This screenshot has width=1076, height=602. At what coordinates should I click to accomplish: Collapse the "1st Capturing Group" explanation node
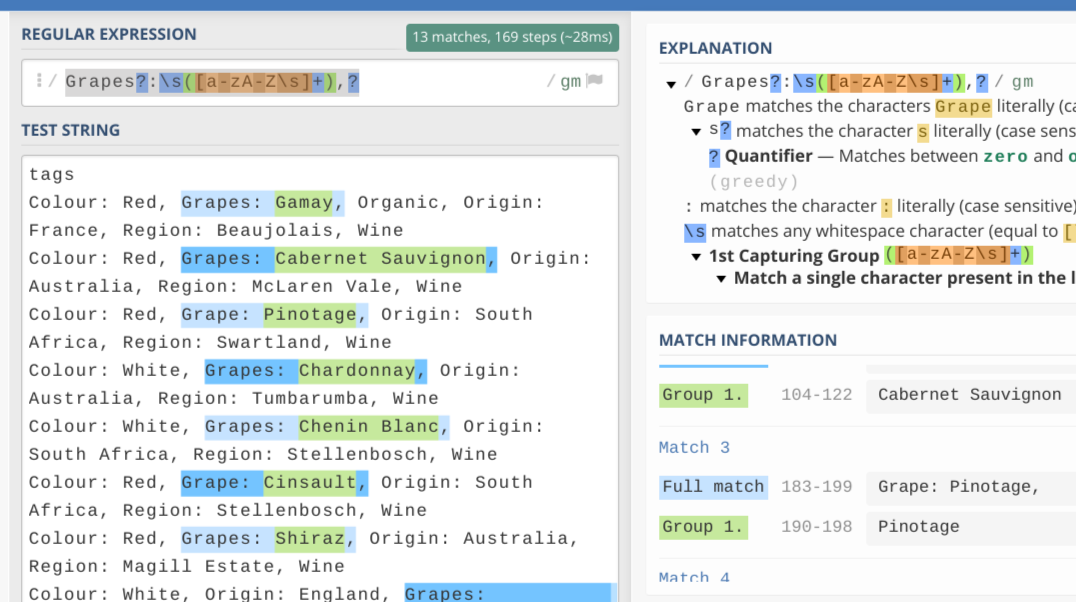point(696,257)
